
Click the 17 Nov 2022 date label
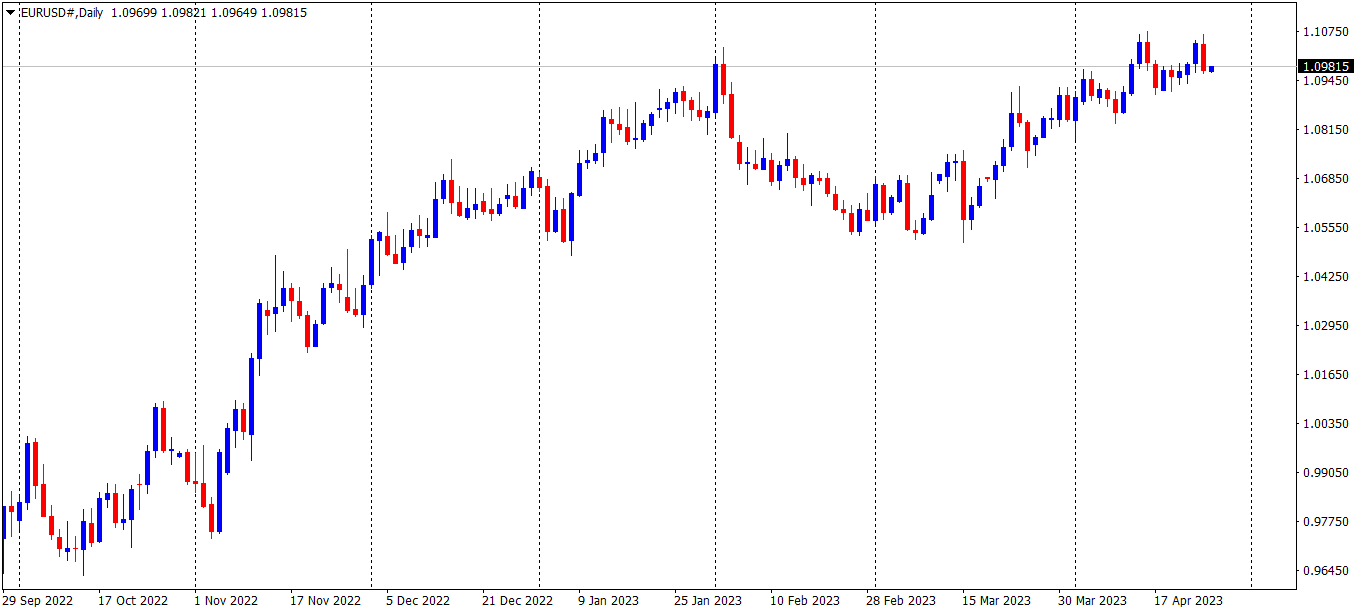(x=325, y=601)
